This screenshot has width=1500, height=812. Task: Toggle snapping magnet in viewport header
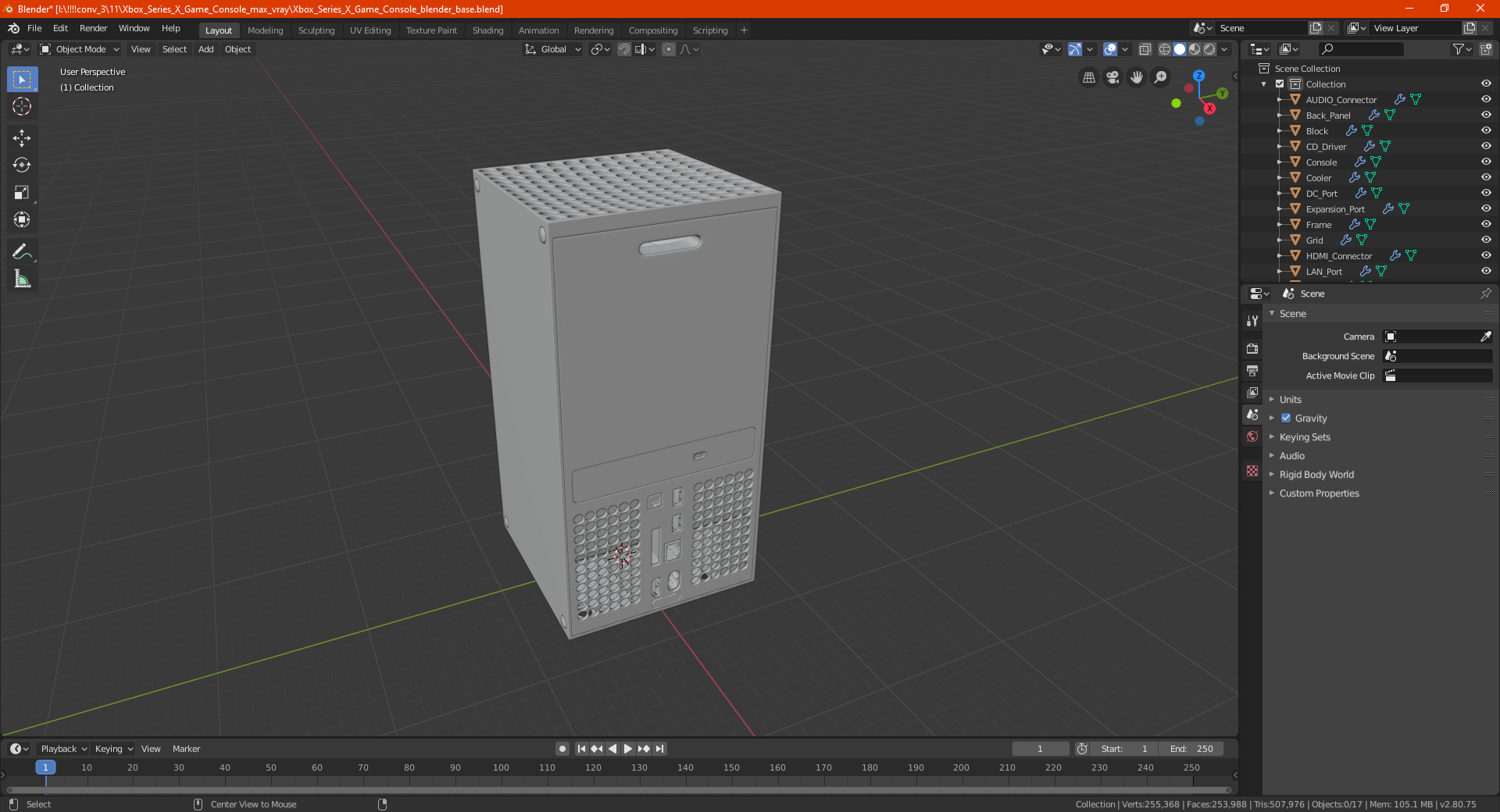point(624,49)
